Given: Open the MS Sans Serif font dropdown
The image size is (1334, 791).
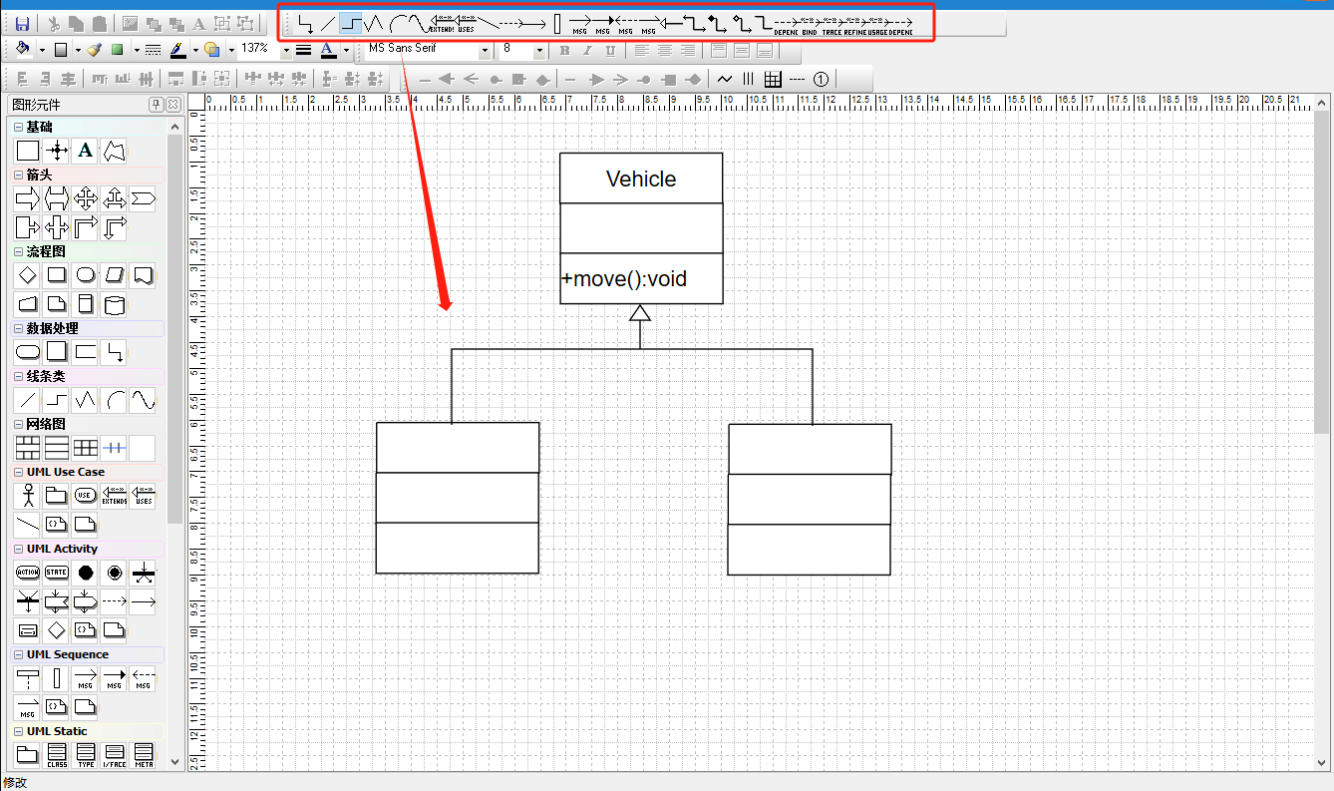Looking at the screenshot, I should coord(485,50).
